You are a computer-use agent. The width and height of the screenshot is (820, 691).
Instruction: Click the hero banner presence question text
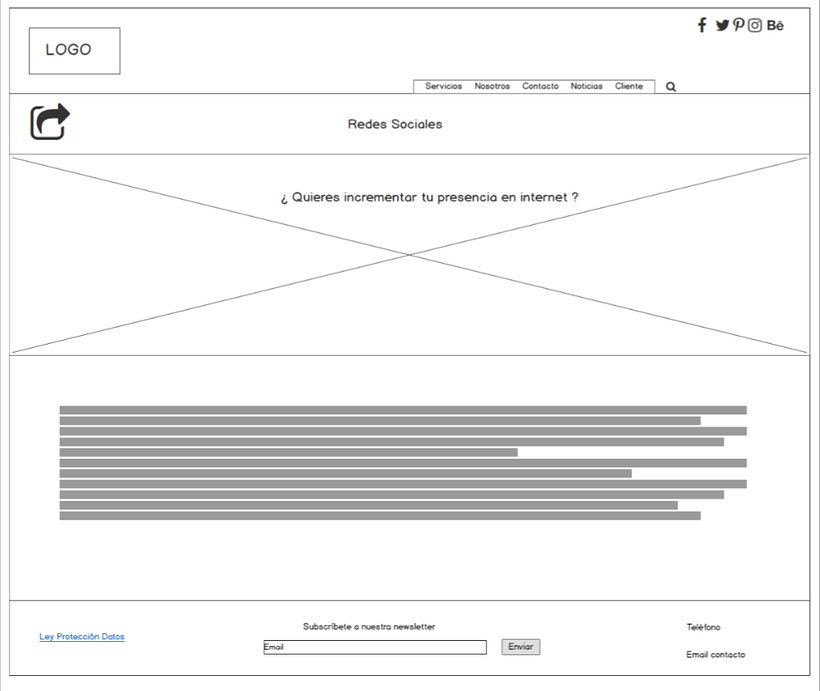tap(429, 198)
